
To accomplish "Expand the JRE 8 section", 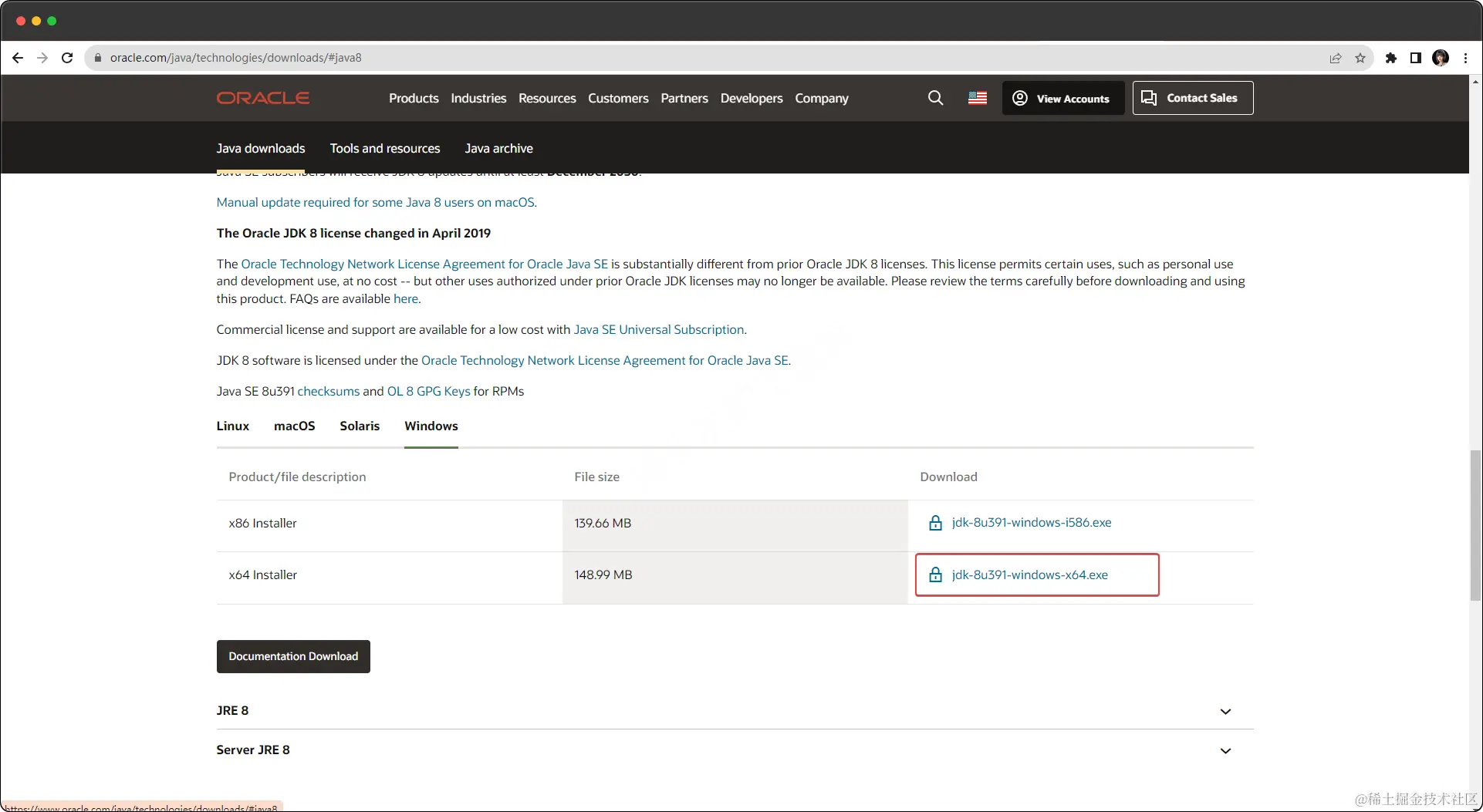I will pyautogui.click(x=735, y=710).
